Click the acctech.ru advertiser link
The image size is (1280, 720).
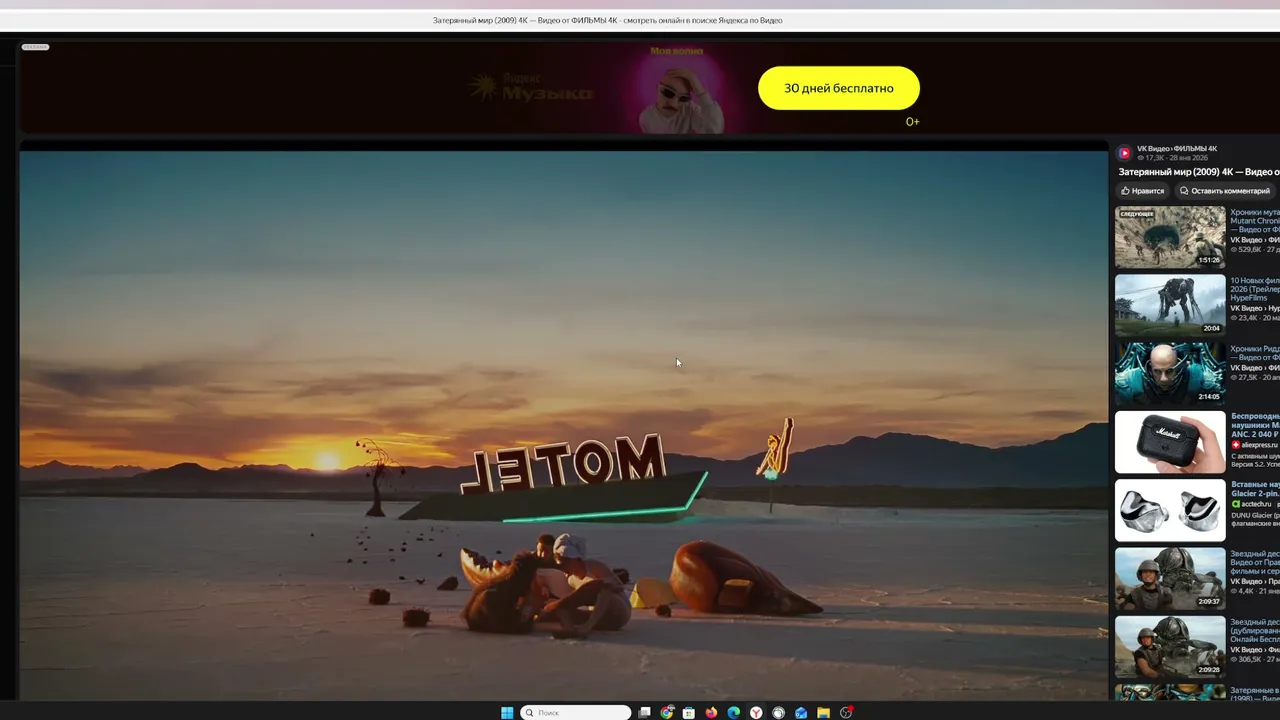(x=1255, y=504)
